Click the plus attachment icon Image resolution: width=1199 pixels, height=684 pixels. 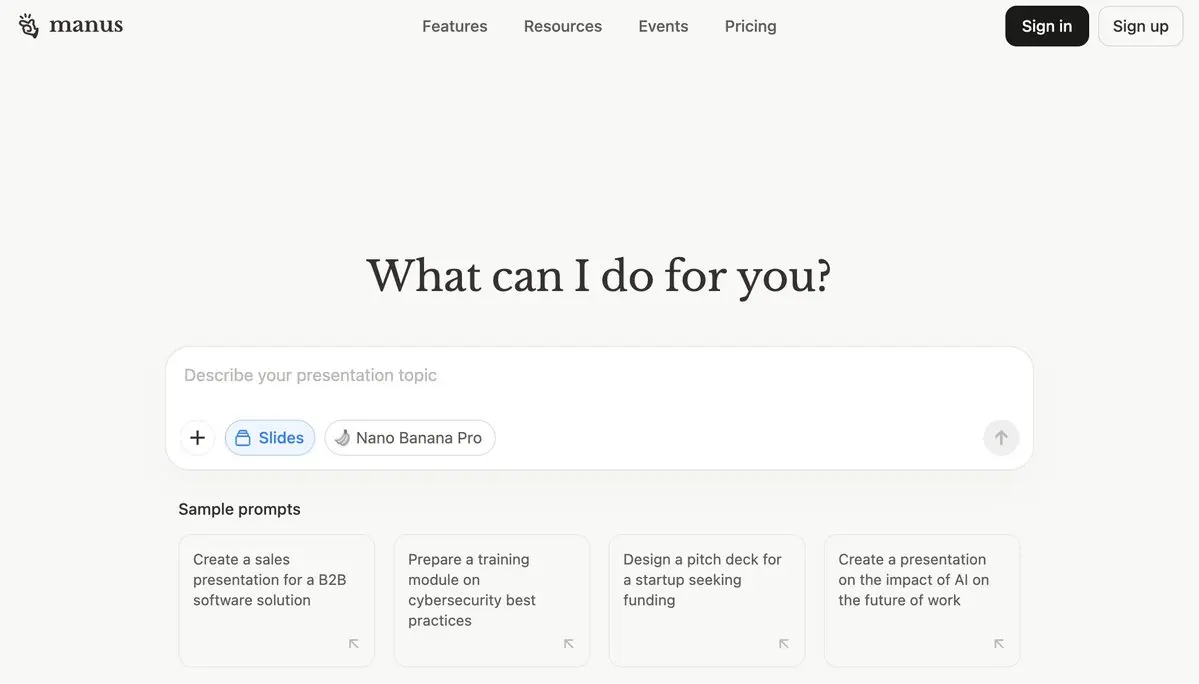tap(197, 438)
